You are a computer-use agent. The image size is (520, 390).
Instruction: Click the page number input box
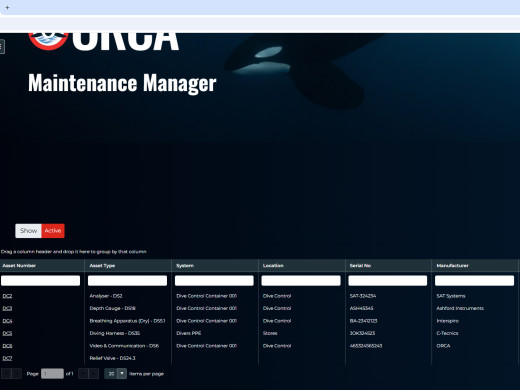coord(52,374)
